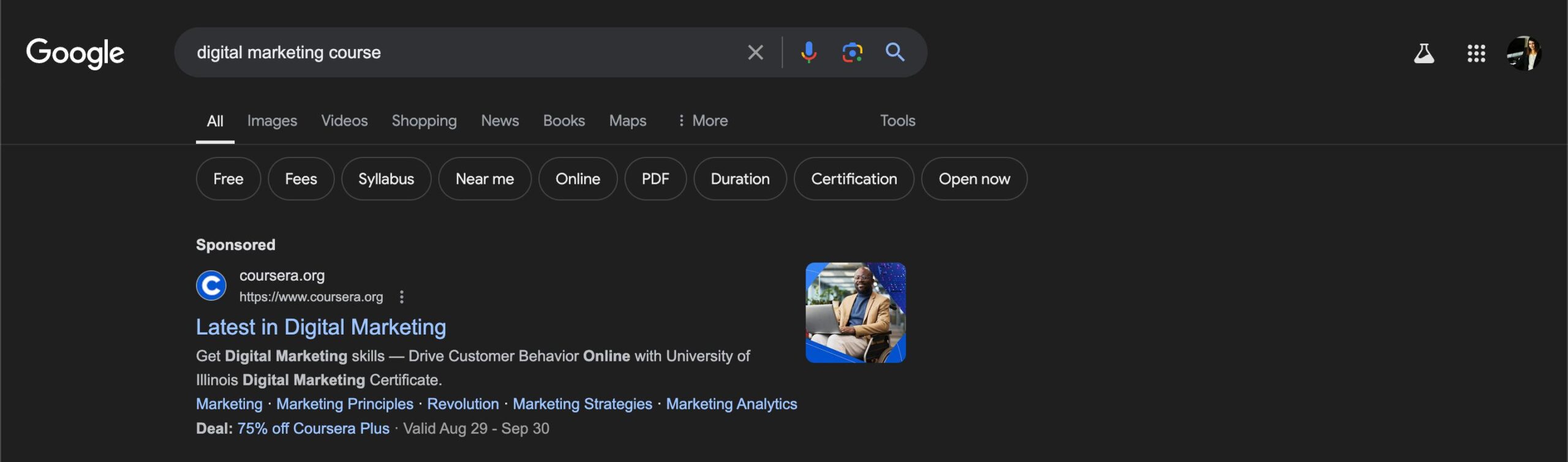1568x462 pixels.
Task: Open the Marketing Analytics sitelink
Action: pos(731,404)
